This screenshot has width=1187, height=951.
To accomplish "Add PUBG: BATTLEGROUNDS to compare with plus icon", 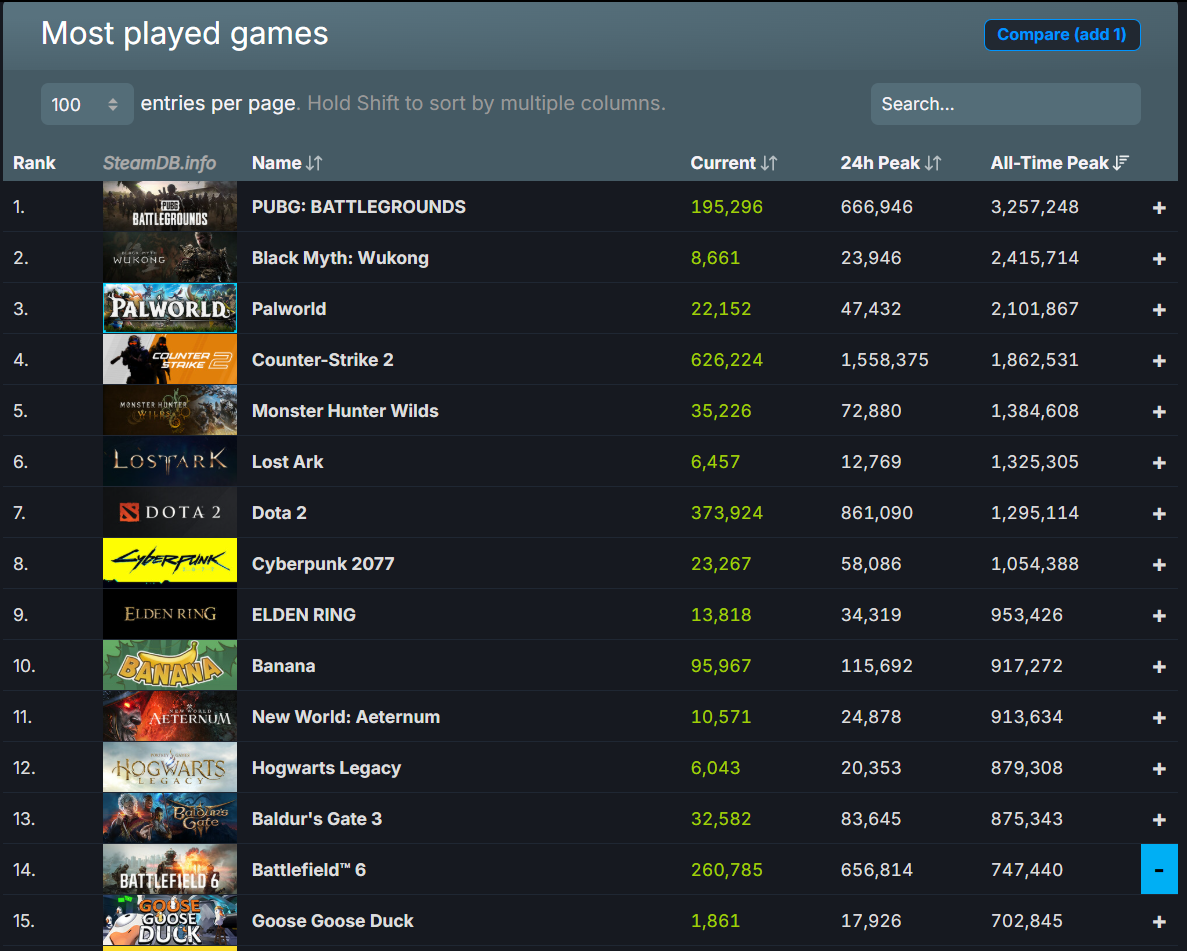I will tap(1159, 207).
